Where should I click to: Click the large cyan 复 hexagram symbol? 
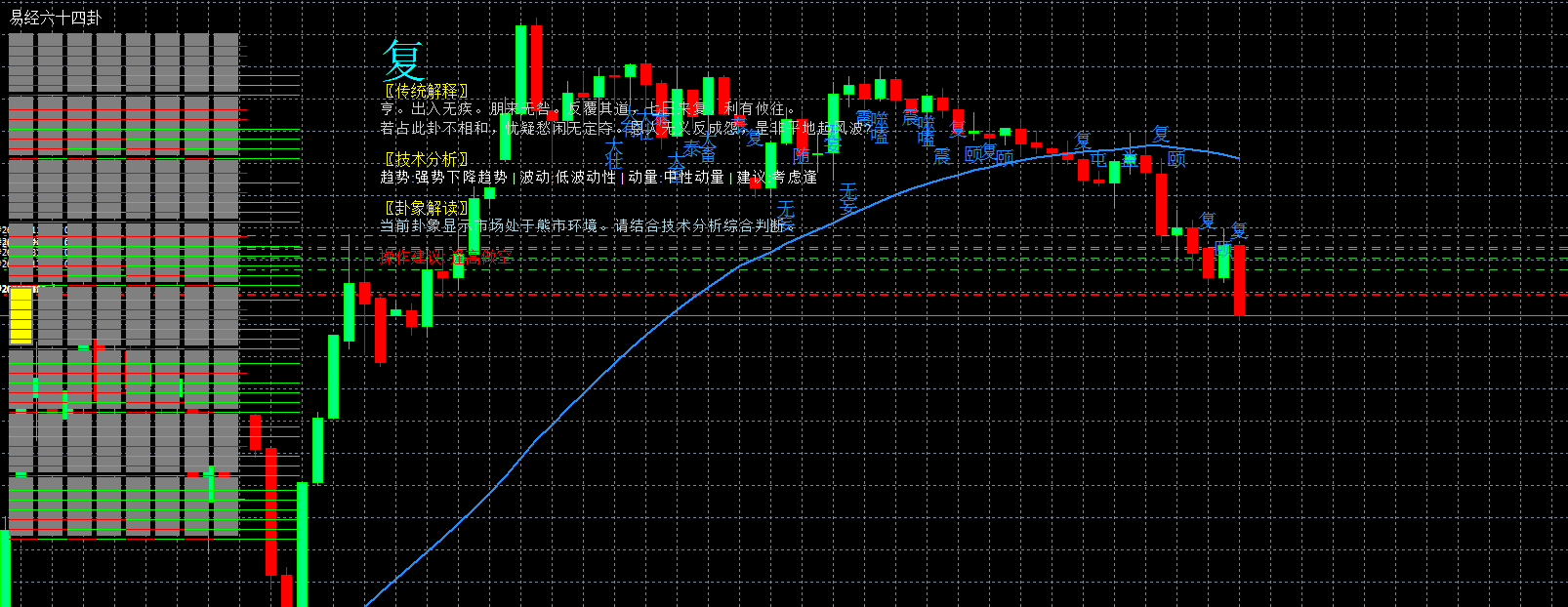403,60
